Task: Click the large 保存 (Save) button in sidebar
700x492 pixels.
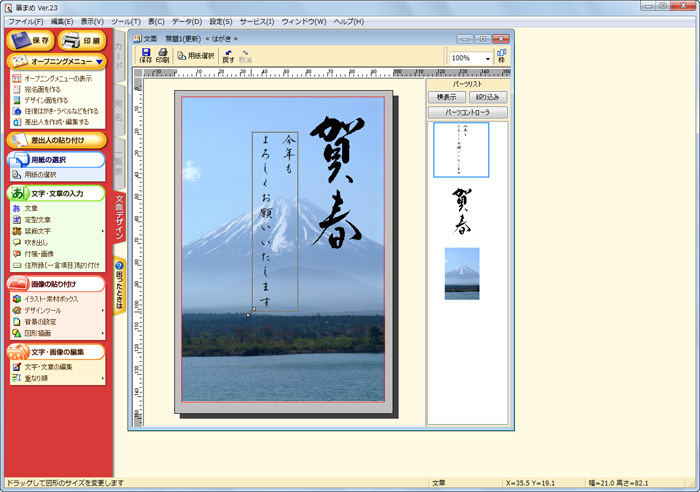Action: 30,40
